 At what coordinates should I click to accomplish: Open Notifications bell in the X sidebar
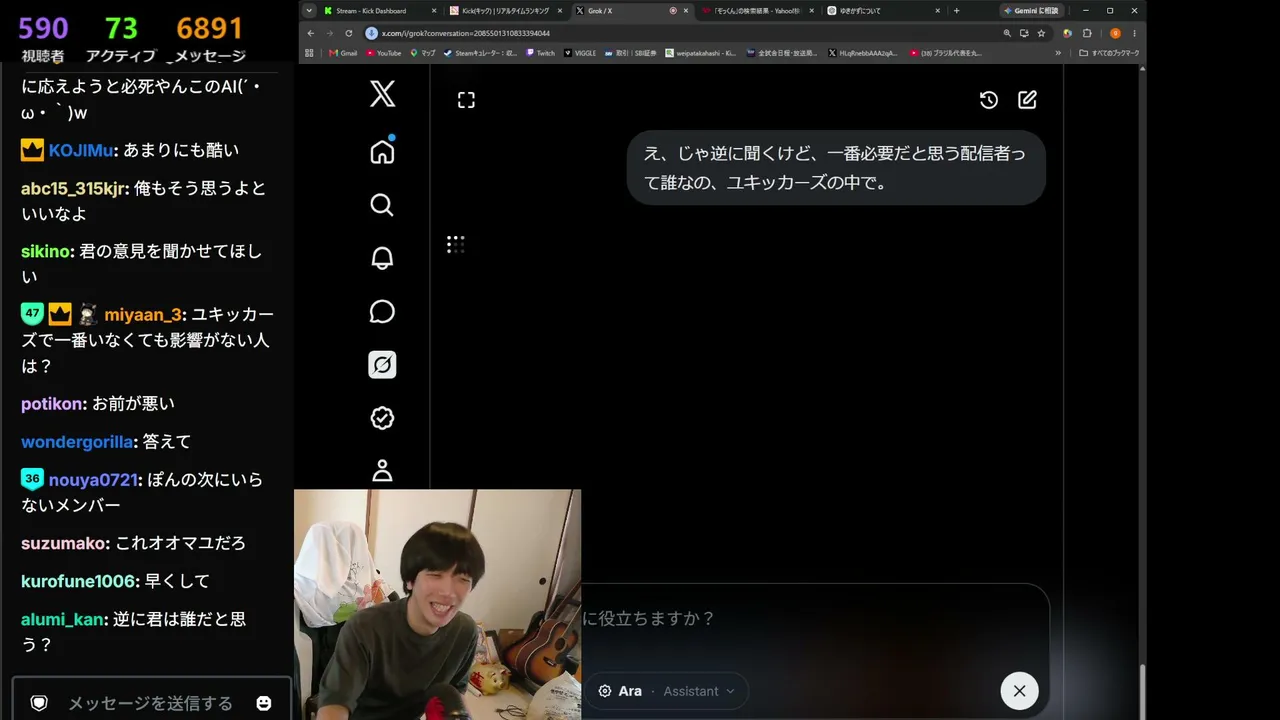coord(382,258)
